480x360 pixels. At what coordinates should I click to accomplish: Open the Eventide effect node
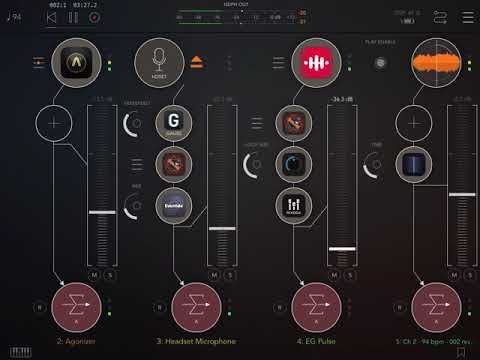(174, 205)
